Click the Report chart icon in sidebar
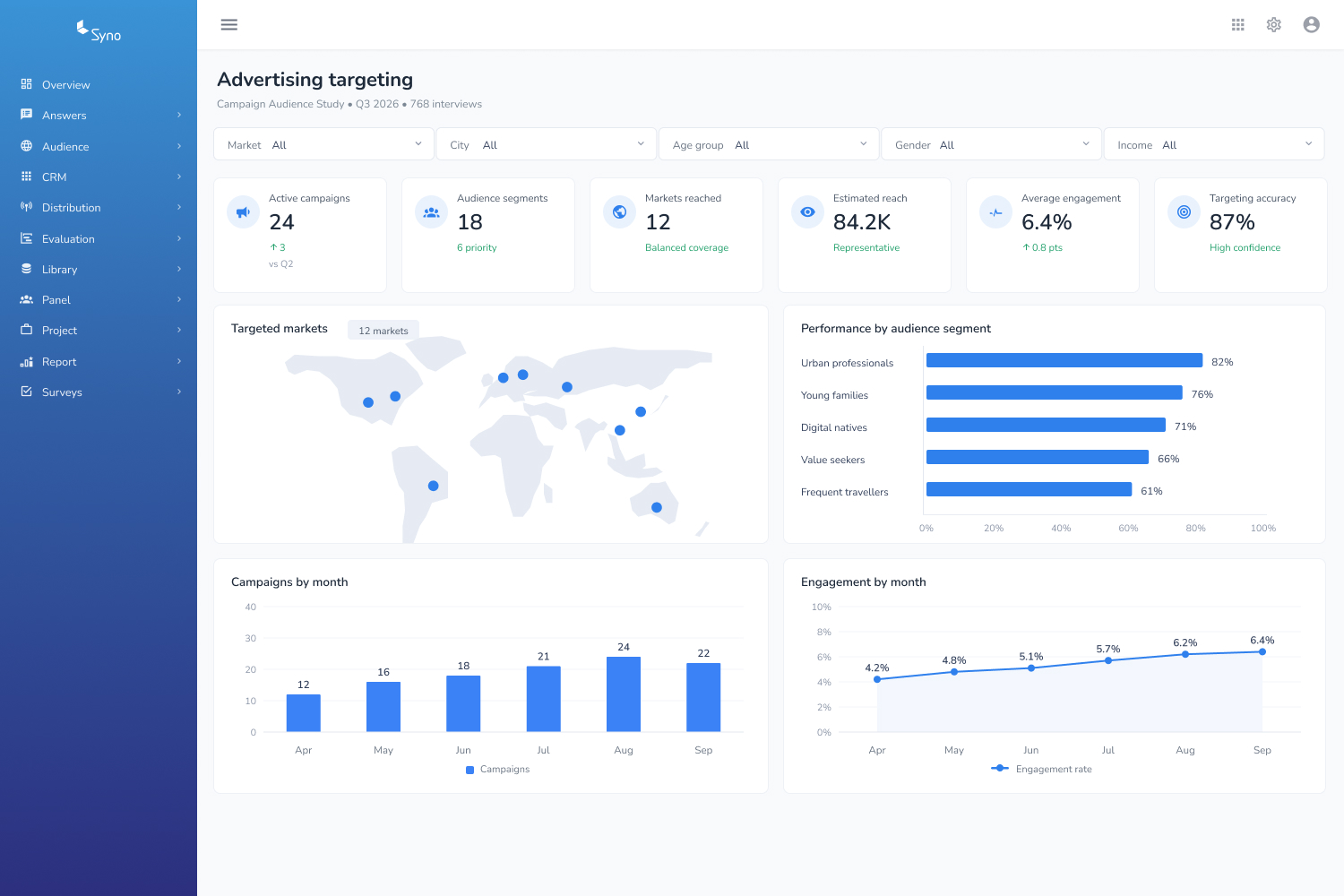This screenshot has width=1344, height=896. pyautogui.click(x=27, y=361)
